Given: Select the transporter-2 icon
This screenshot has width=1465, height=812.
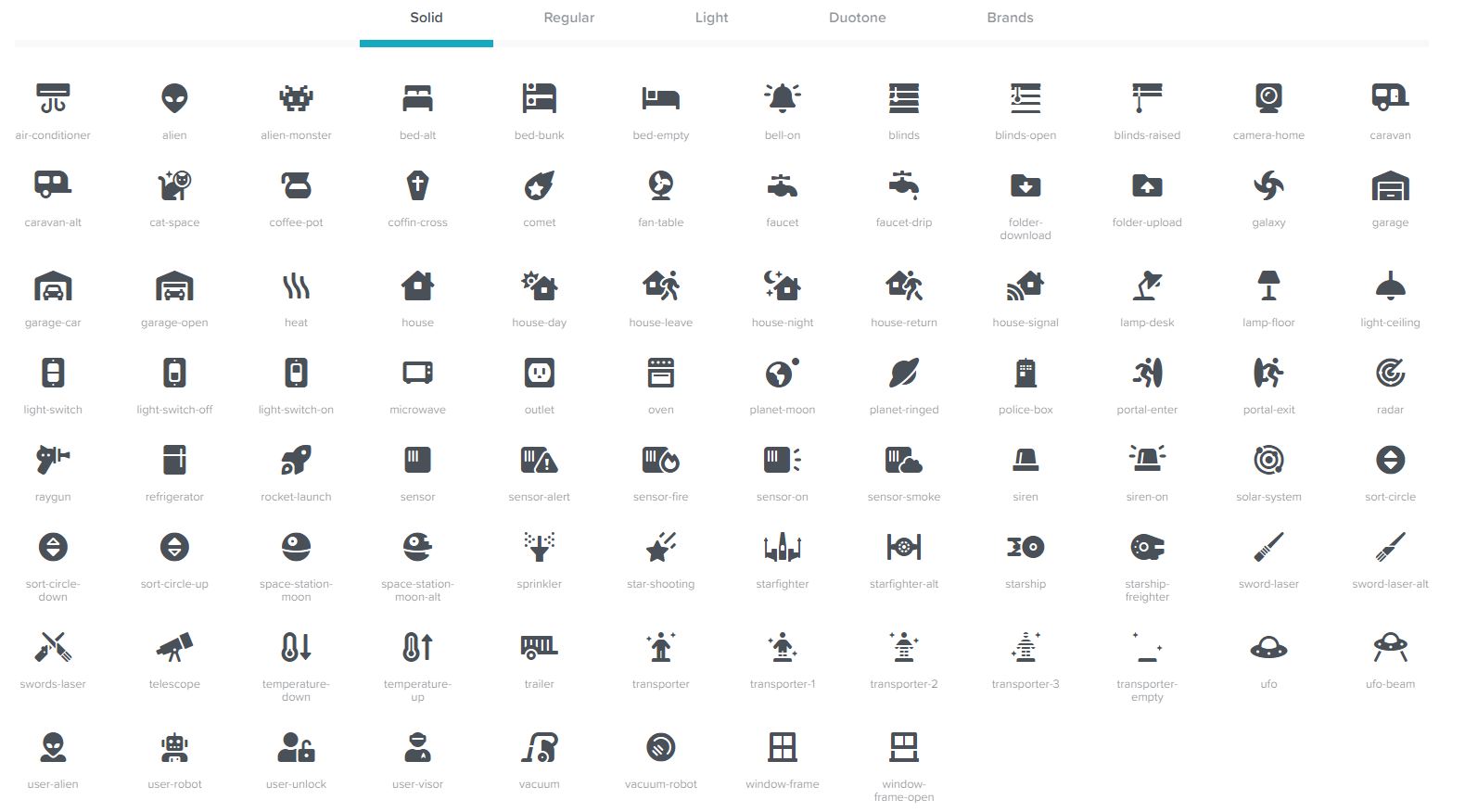Looking at the screenshot, I should pos(904,647).
